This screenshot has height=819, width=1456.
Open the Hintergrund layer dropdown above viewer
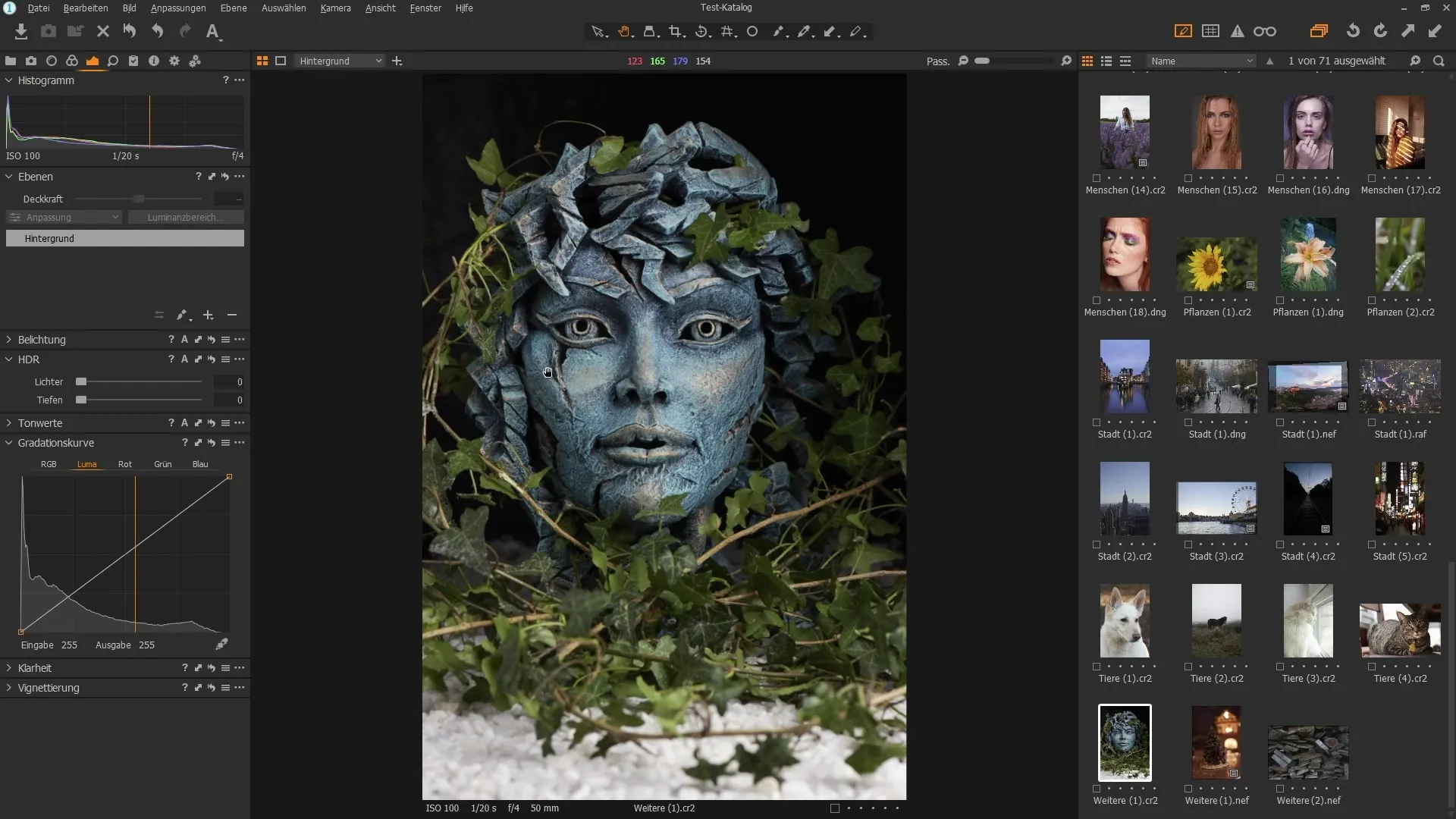(x=340, y=61)
